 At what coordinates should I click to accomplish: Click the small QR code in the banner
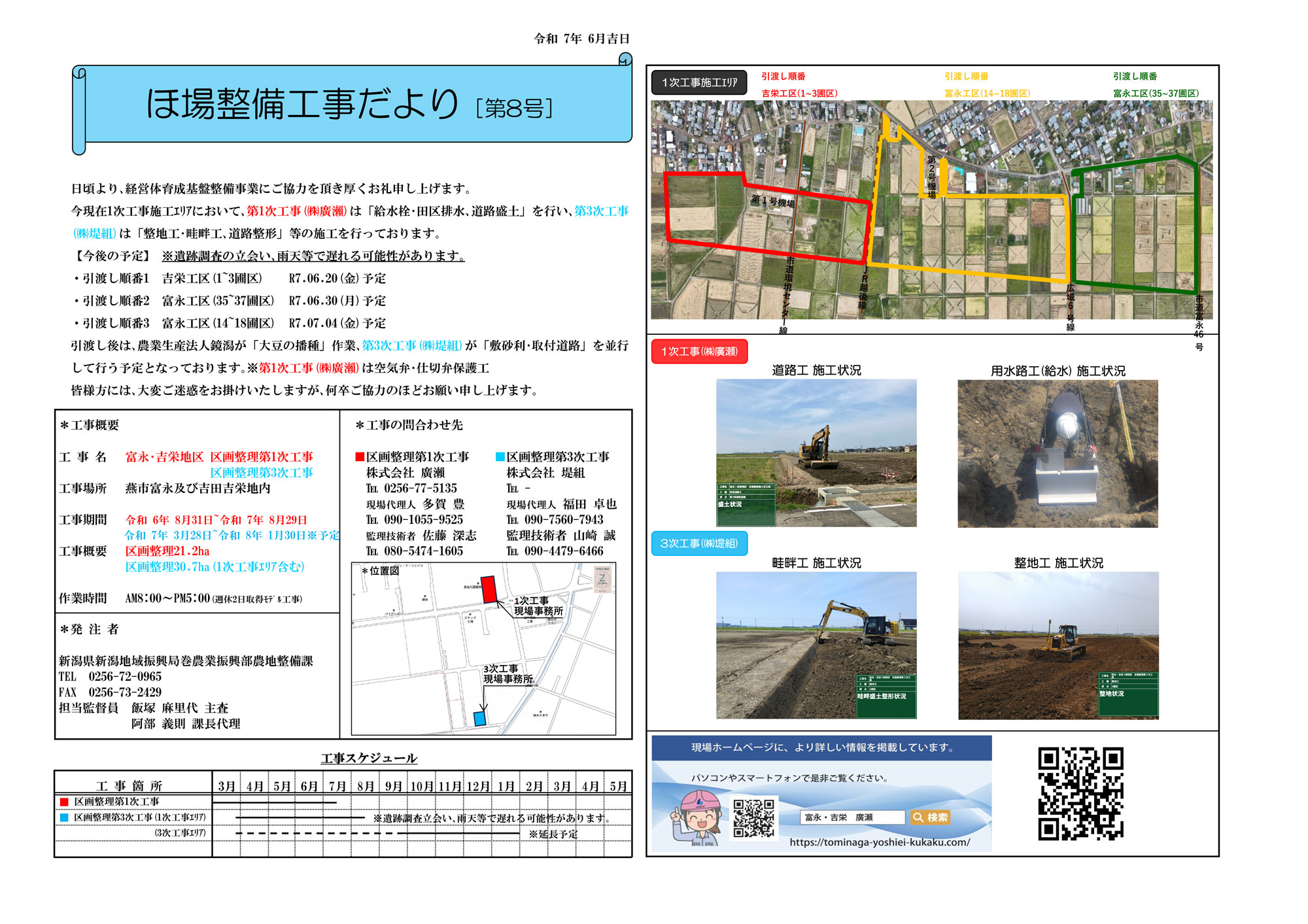point(753,817)
